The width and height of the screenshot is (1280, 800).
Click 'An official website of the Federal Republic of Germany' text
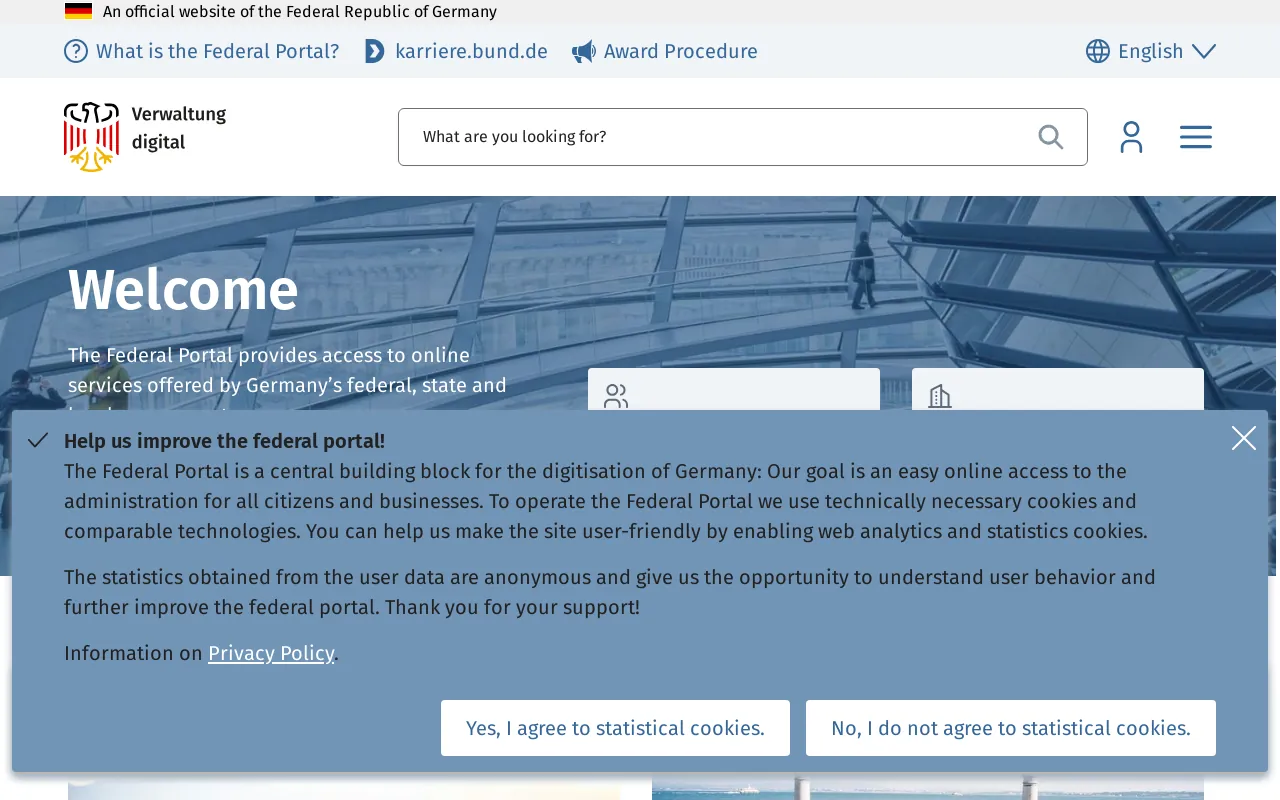pyautogui.click(x=300, y=12)
